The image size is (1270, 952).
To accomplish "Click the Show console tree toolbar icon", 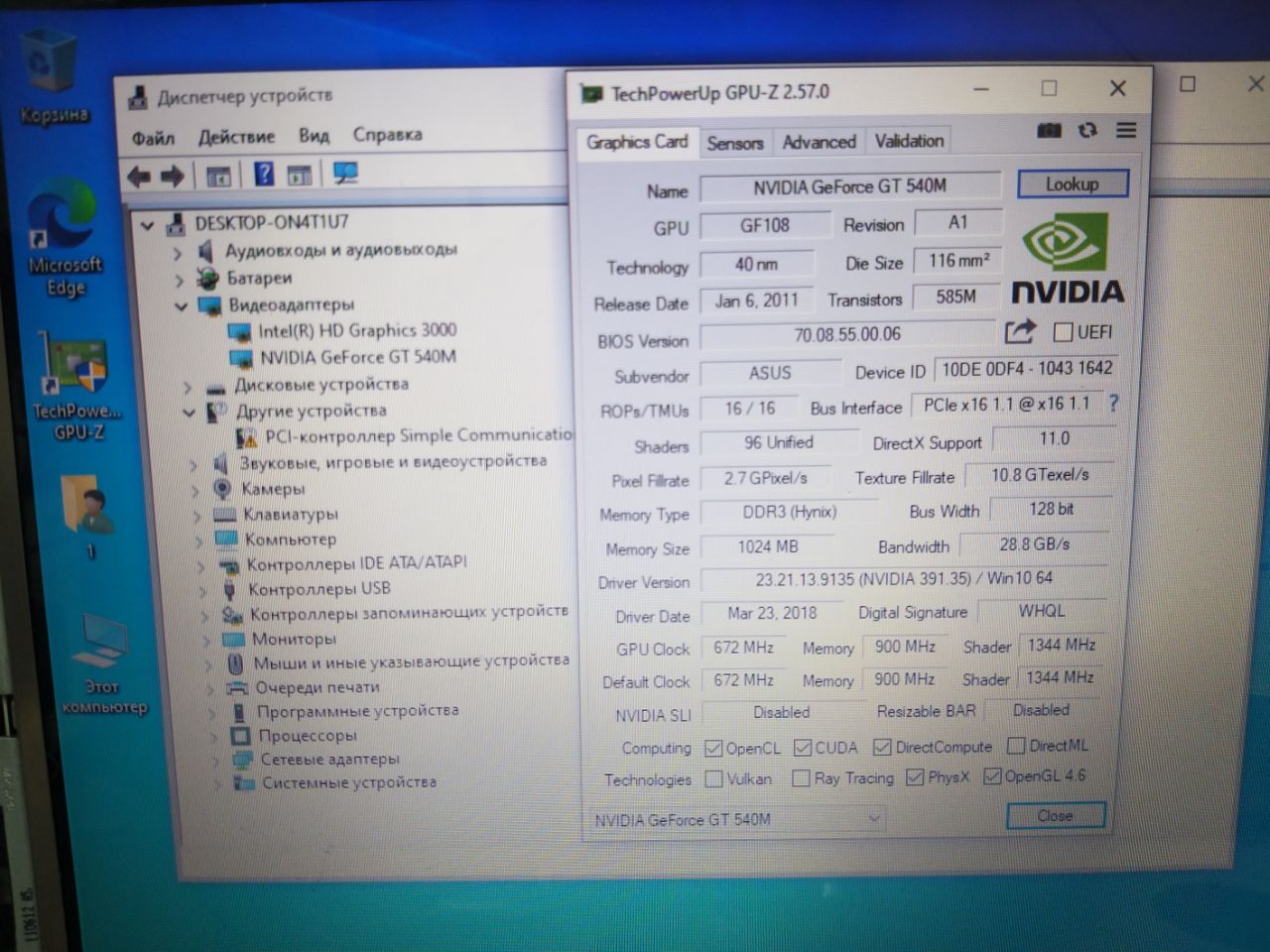I will coord(218,177).
